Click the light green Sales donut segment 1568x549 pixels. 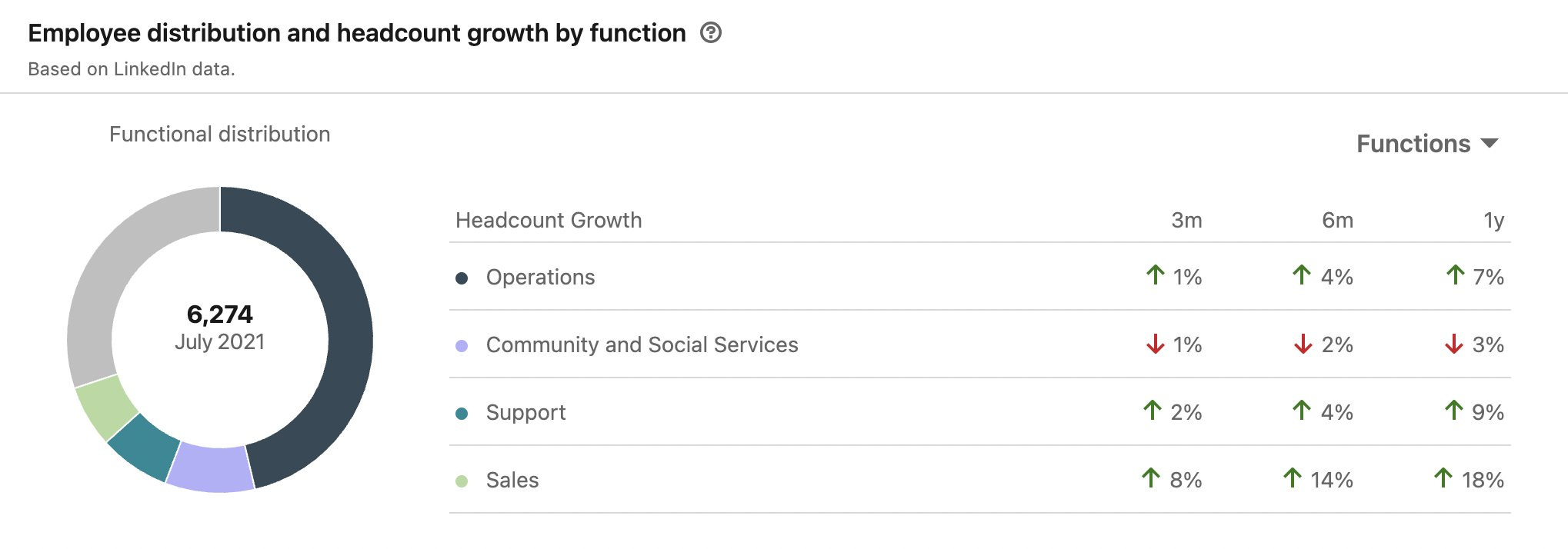coord(105,405)
